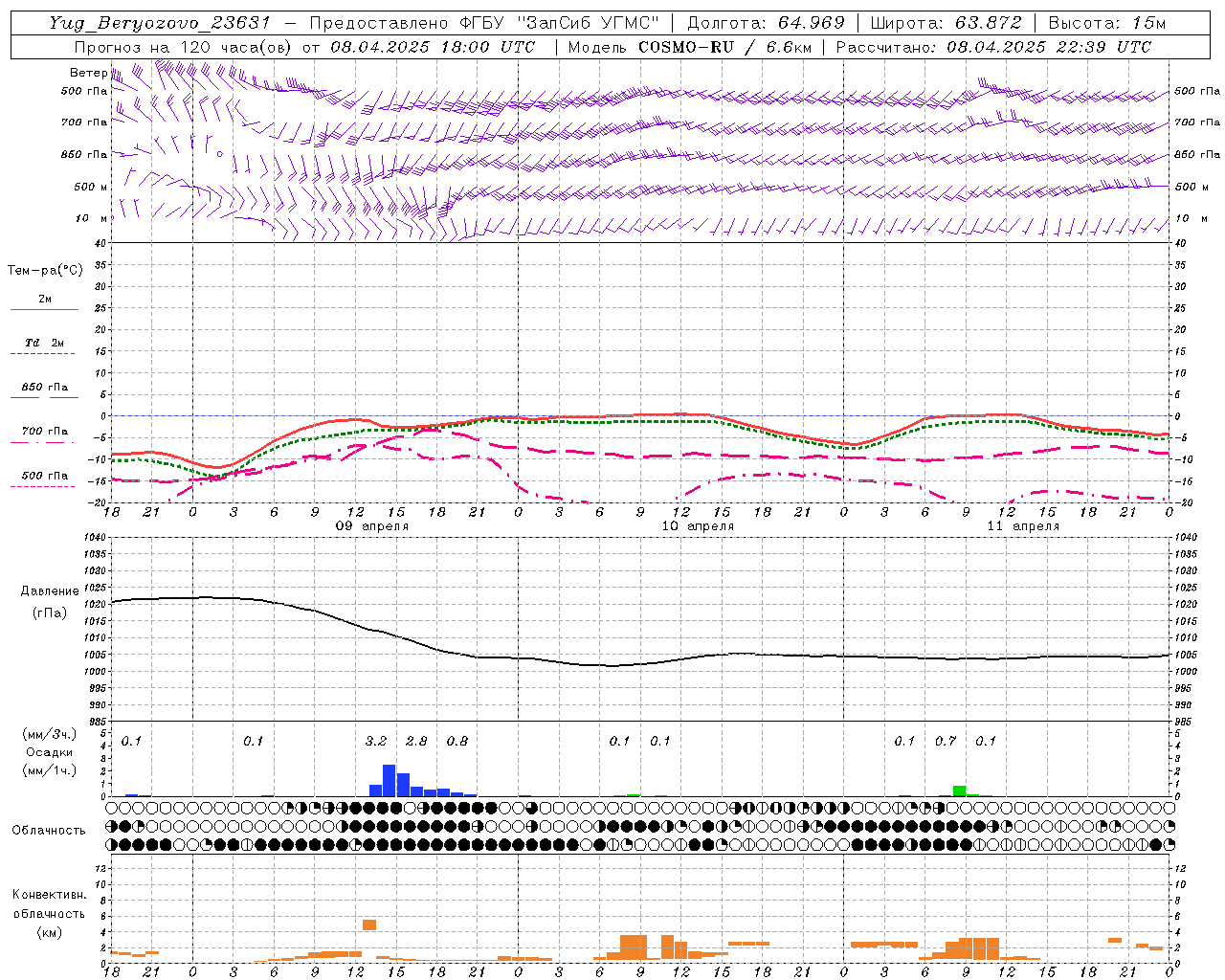Click the 11 апреля date label
Viewport: 1225px width, 980px height.
tap(1023, 526)
